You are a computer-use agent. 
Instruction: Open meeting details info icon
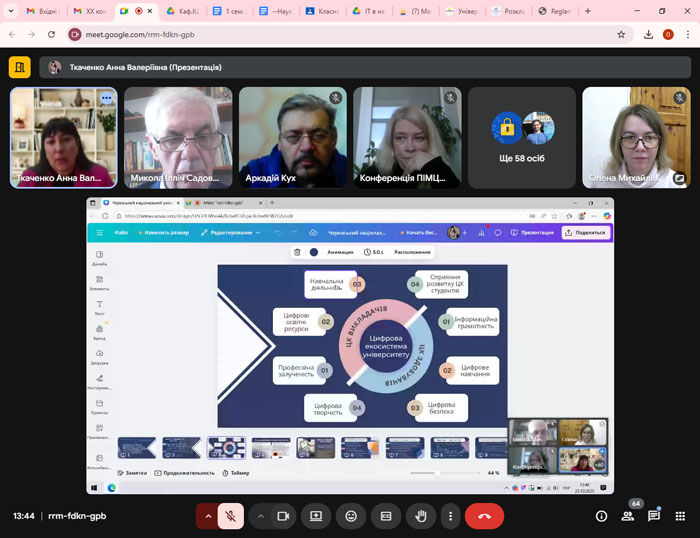[601, 516]
